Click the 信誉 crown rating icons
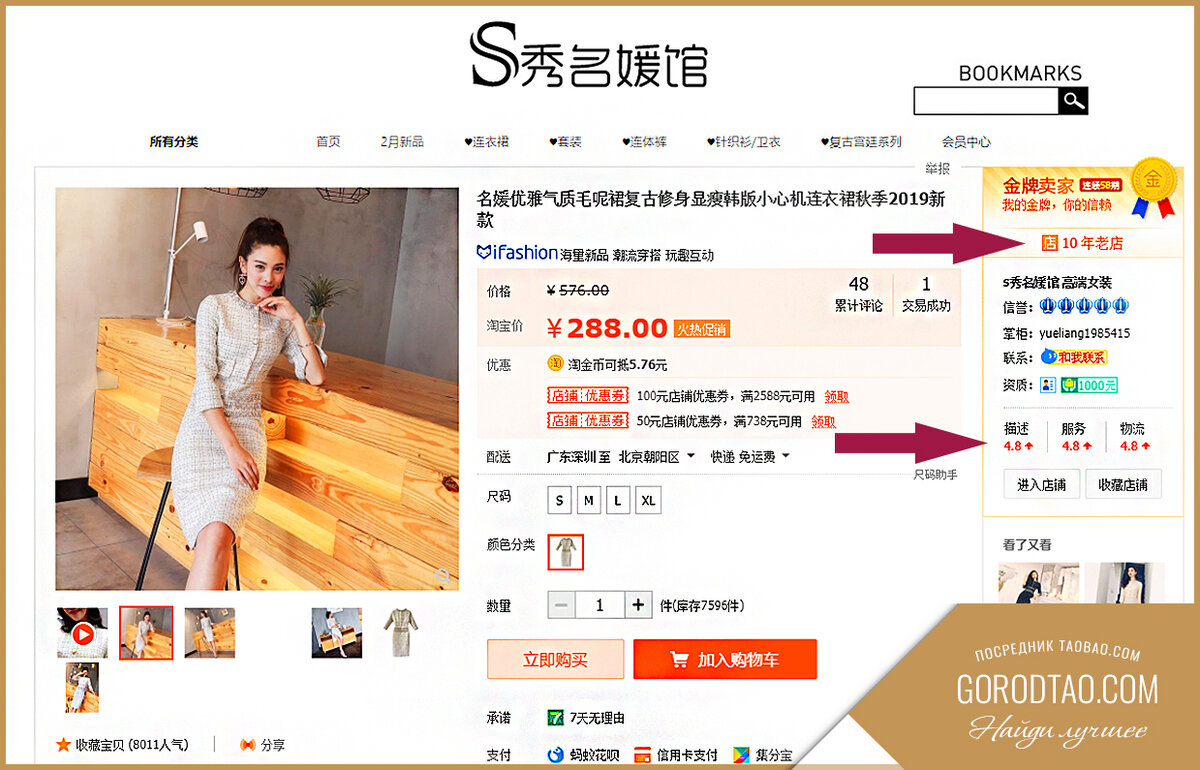Screen dimensions: 1200x770 click(x=1085, y=307)
